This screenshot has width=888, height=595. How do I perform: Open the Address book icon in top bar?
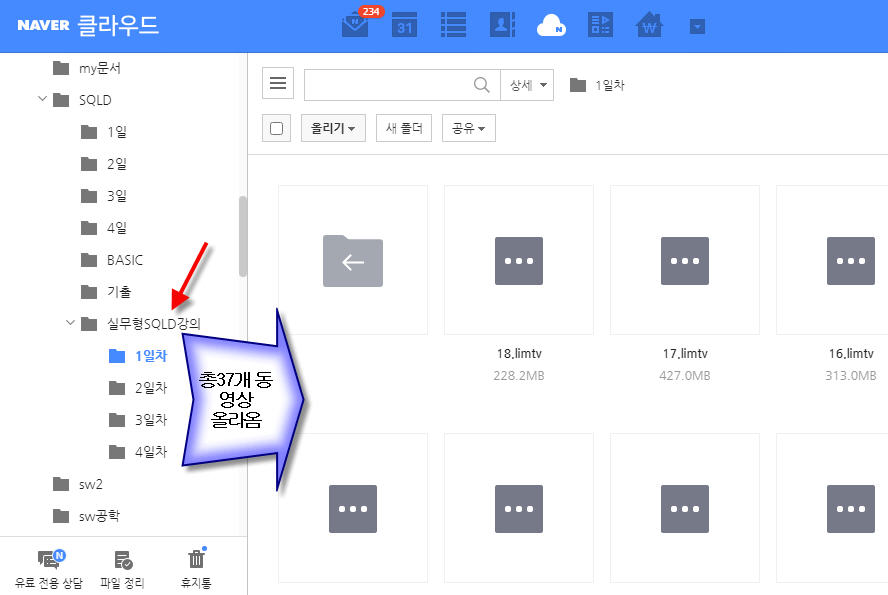click(x=502, y=25)
